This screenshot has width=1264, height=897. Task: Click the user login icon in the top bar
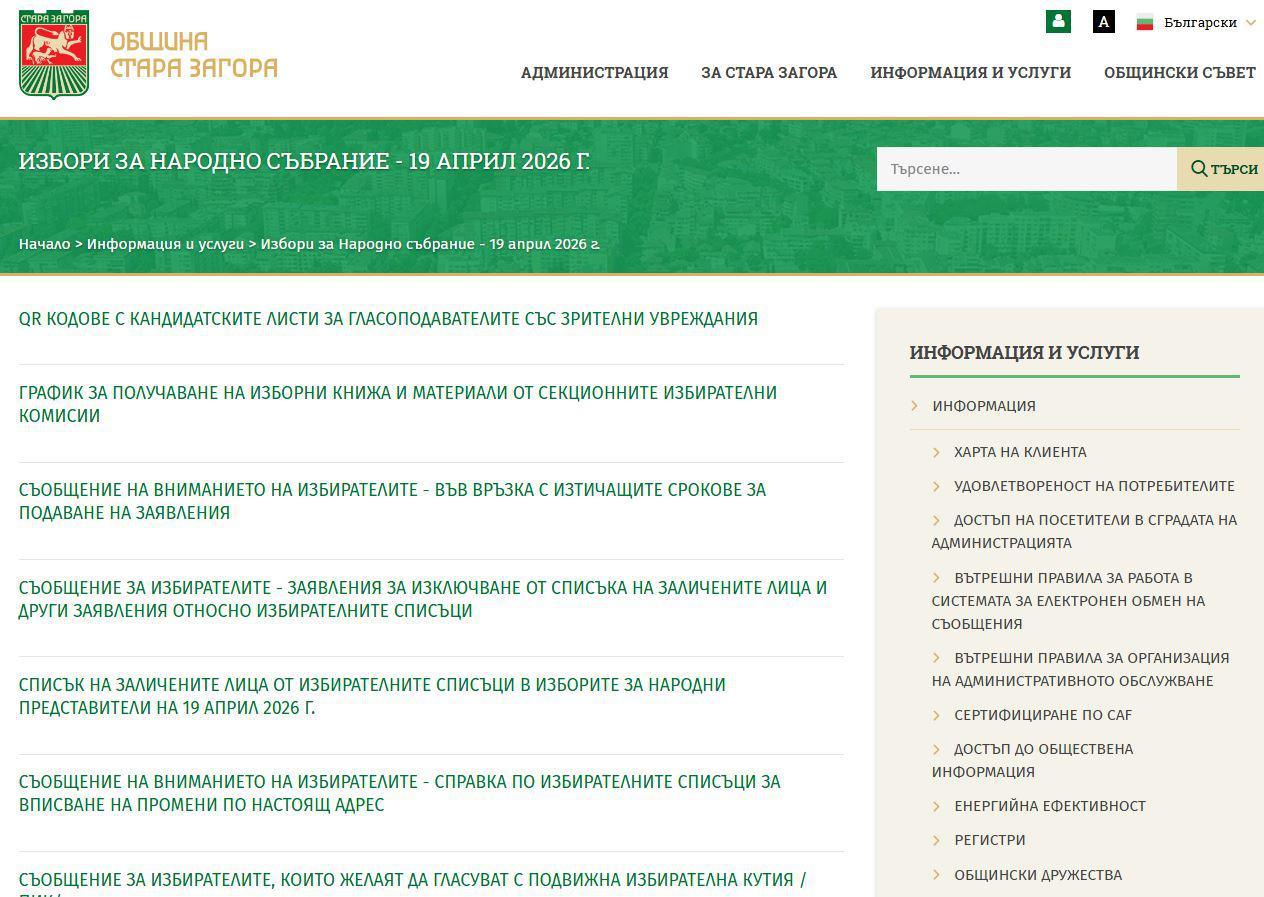[1058, 21]
